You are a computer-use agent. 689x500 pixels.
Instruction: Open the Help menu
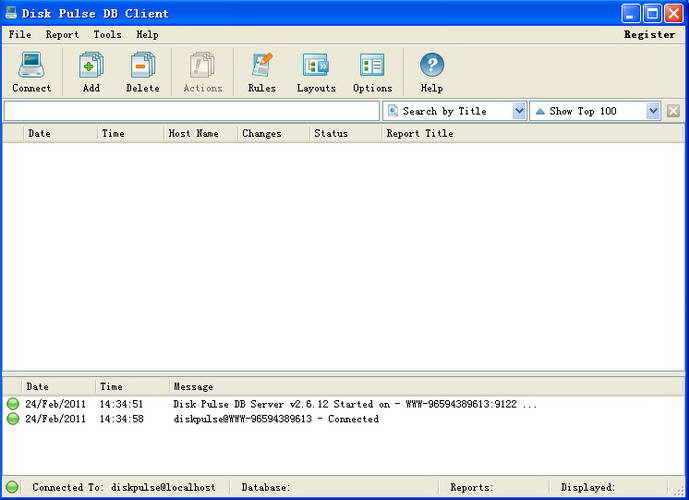click(147, 34)
